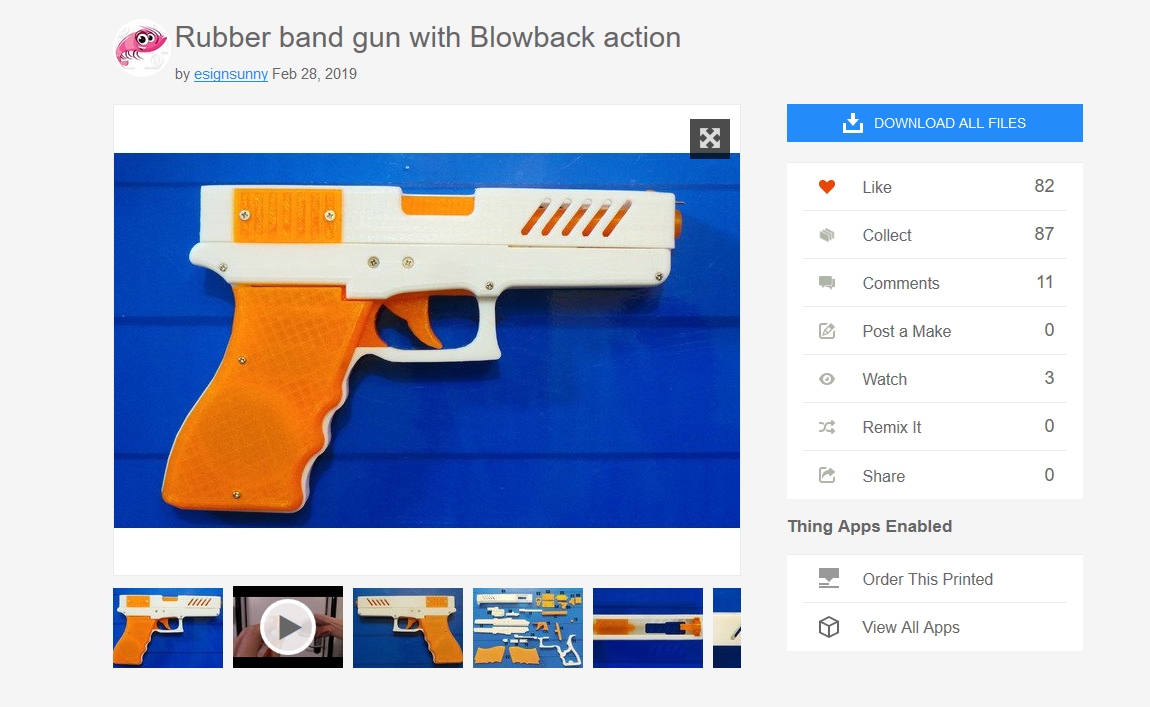The height and width of the screenshot is (707, 1150).
Task: Click the Collect stack icon
Action: click(x=827, y=235)
